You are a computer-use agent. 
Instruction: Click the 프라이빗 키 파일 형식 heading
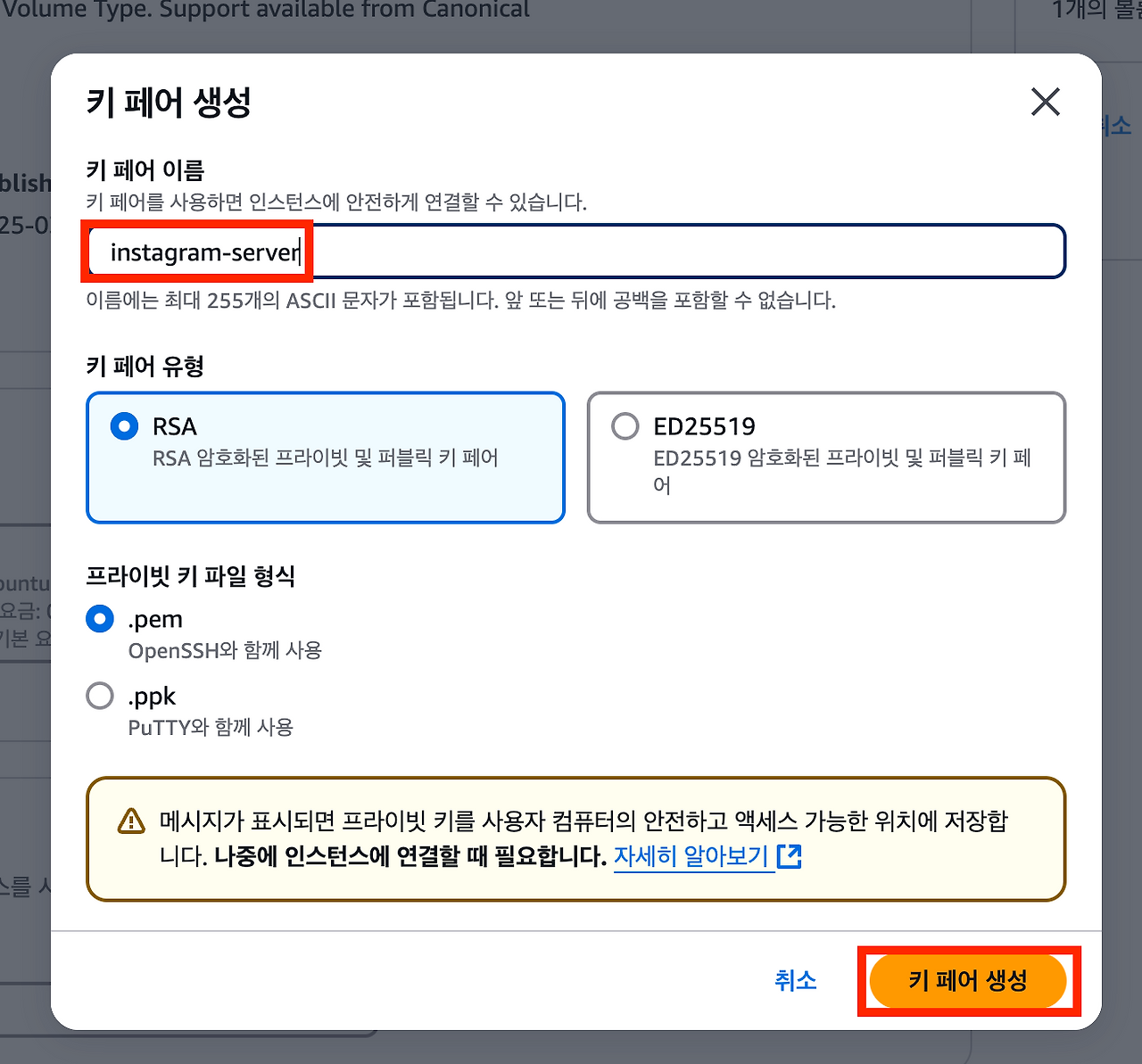coord(190,575)
